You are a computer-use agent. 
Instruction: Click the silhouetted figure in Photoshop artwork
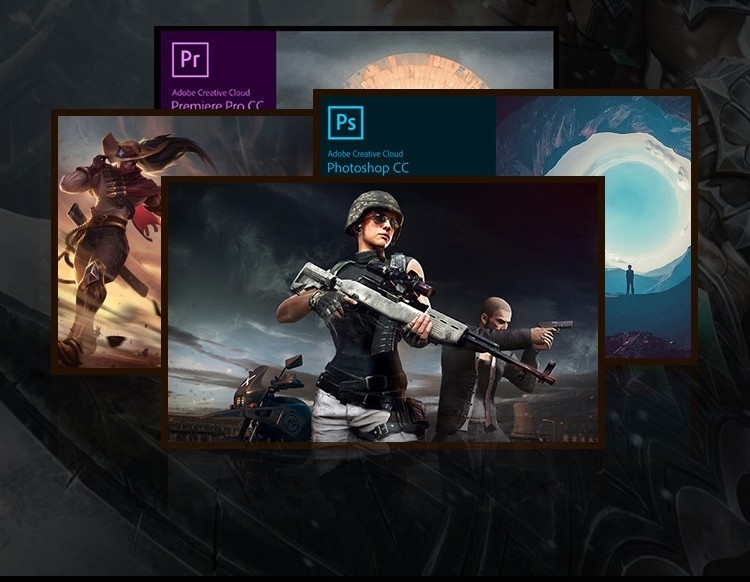coord(630,278)
